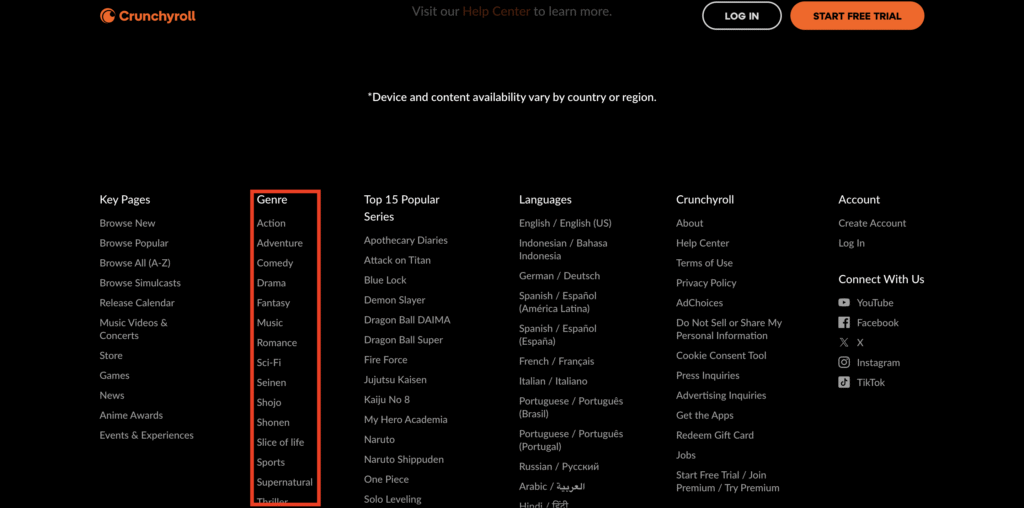Select the Action genre
This screenshot has width=1024, height=508.
(x=271, y=223)
